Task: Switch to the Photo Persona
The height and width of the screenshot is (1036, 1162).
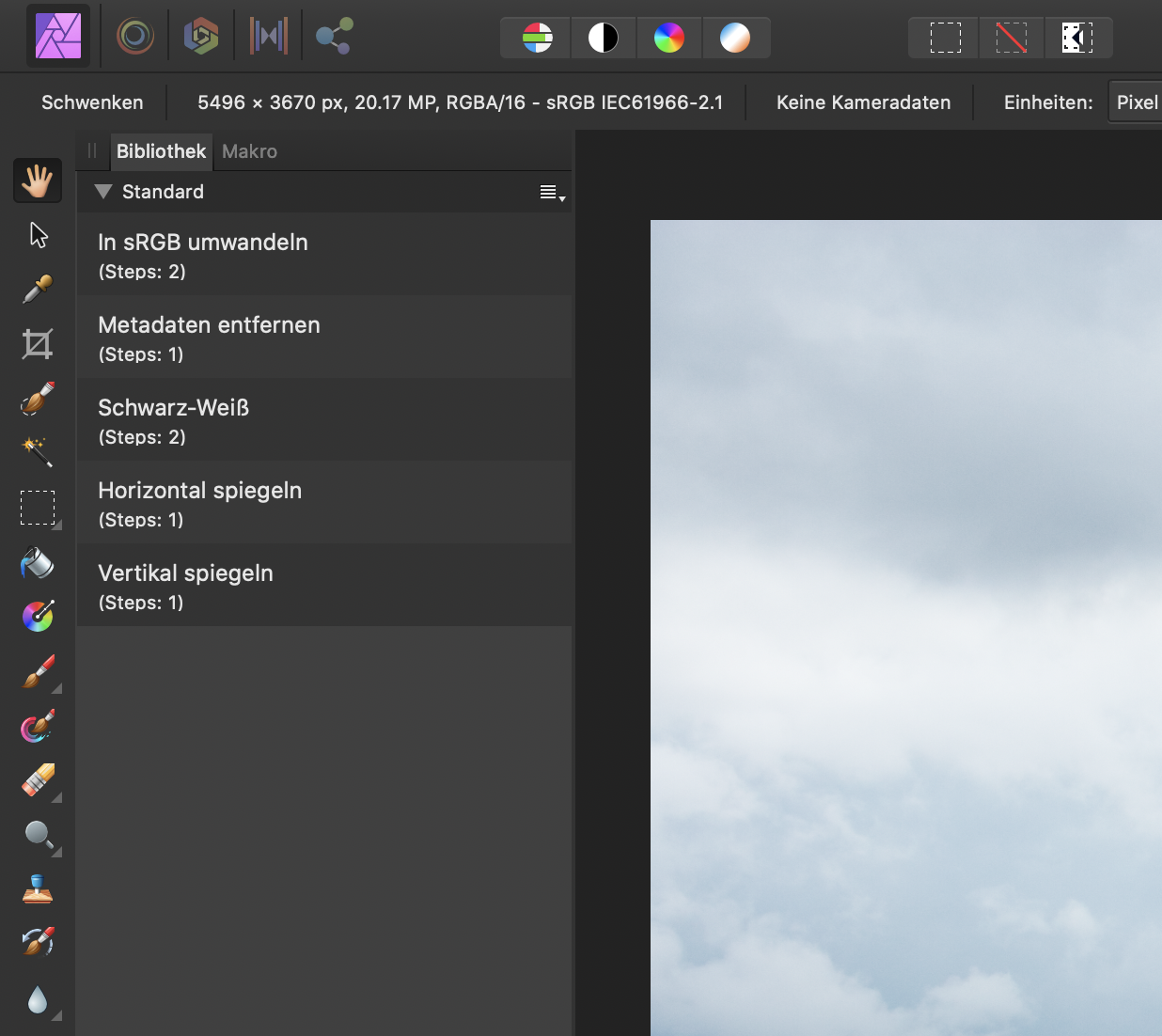Action: (x=58, y=37)
